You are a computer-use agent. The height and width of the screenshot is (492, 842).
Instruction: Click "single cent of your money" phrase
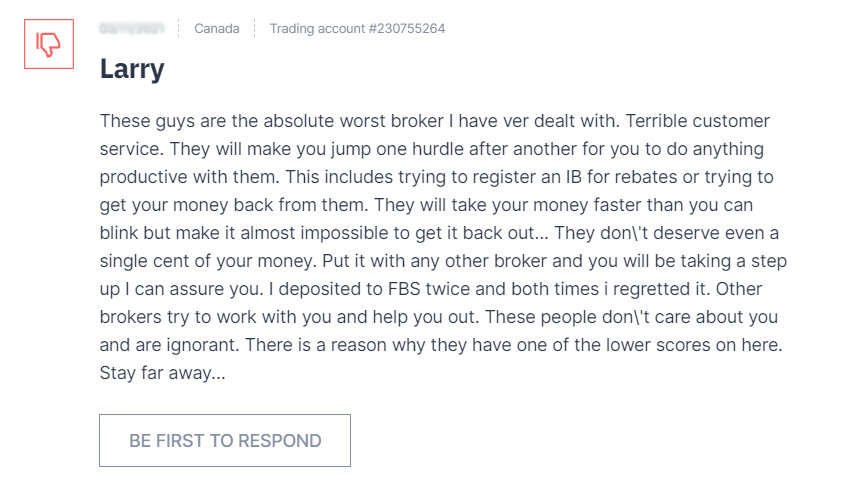click(x=207, y=261)
